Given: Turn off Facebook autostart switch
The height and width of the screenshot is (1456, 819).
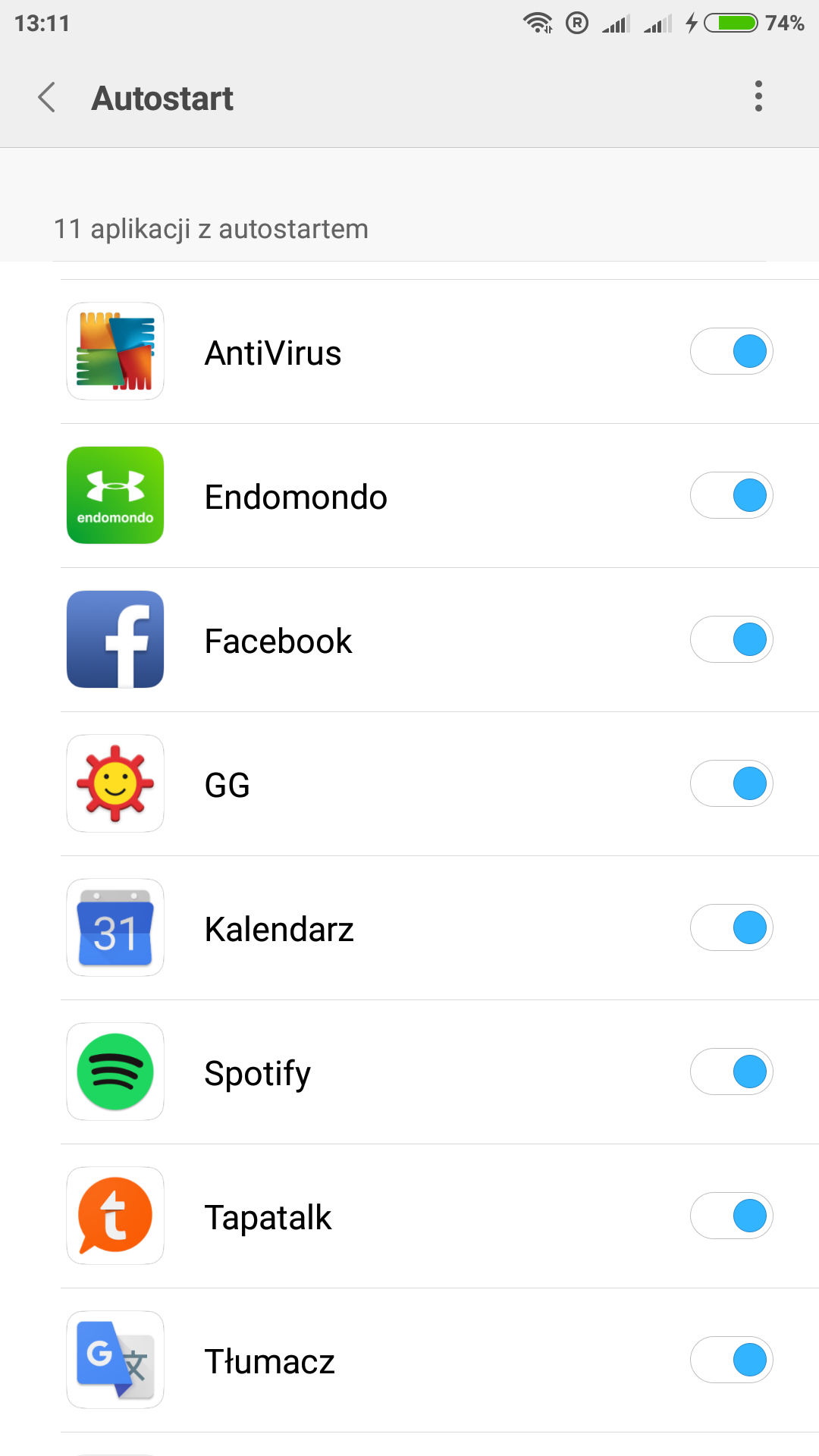Looking at the screenshot, I should (x=731, y=639).
